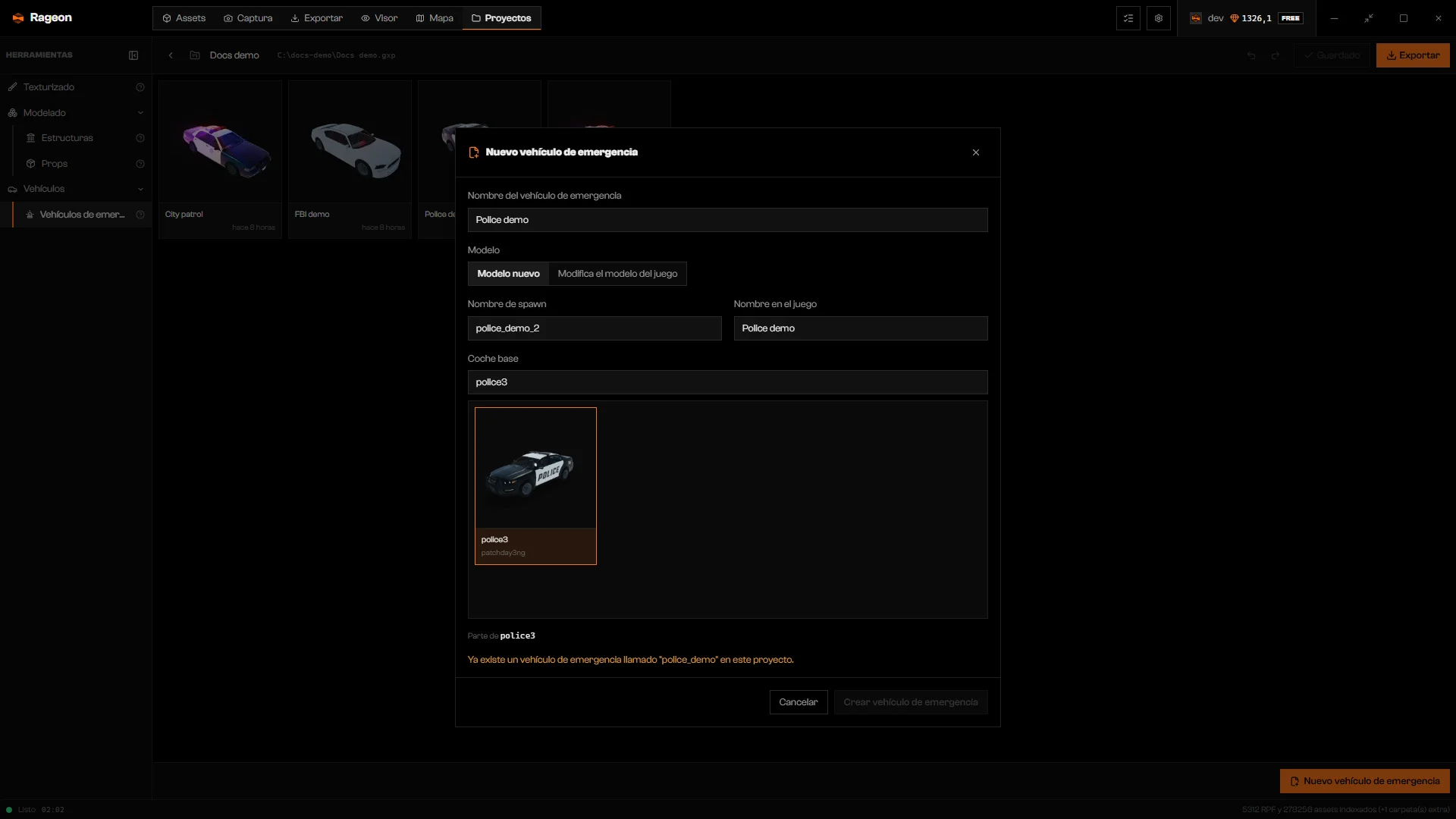1456x819 pixels.
Task: Click help icon next to Vehículos de emergencia
Action: 140,215
